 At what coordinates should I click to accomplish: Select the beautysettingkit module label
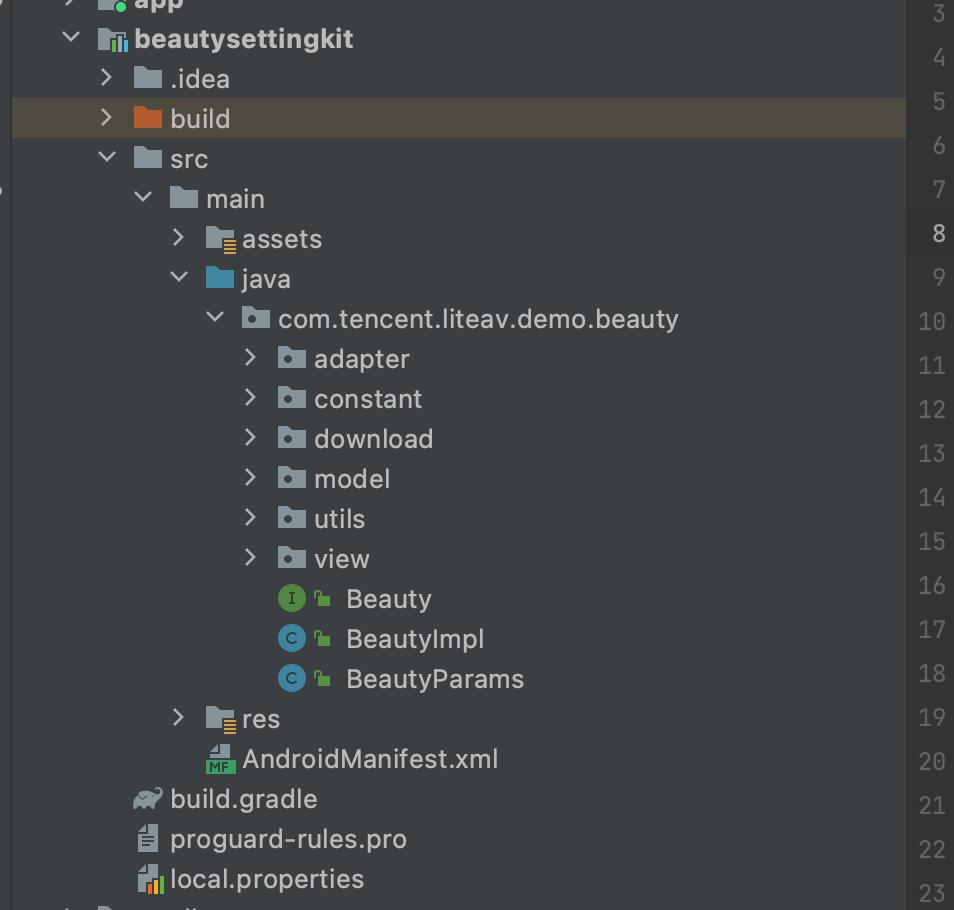[x=243, y=40]
